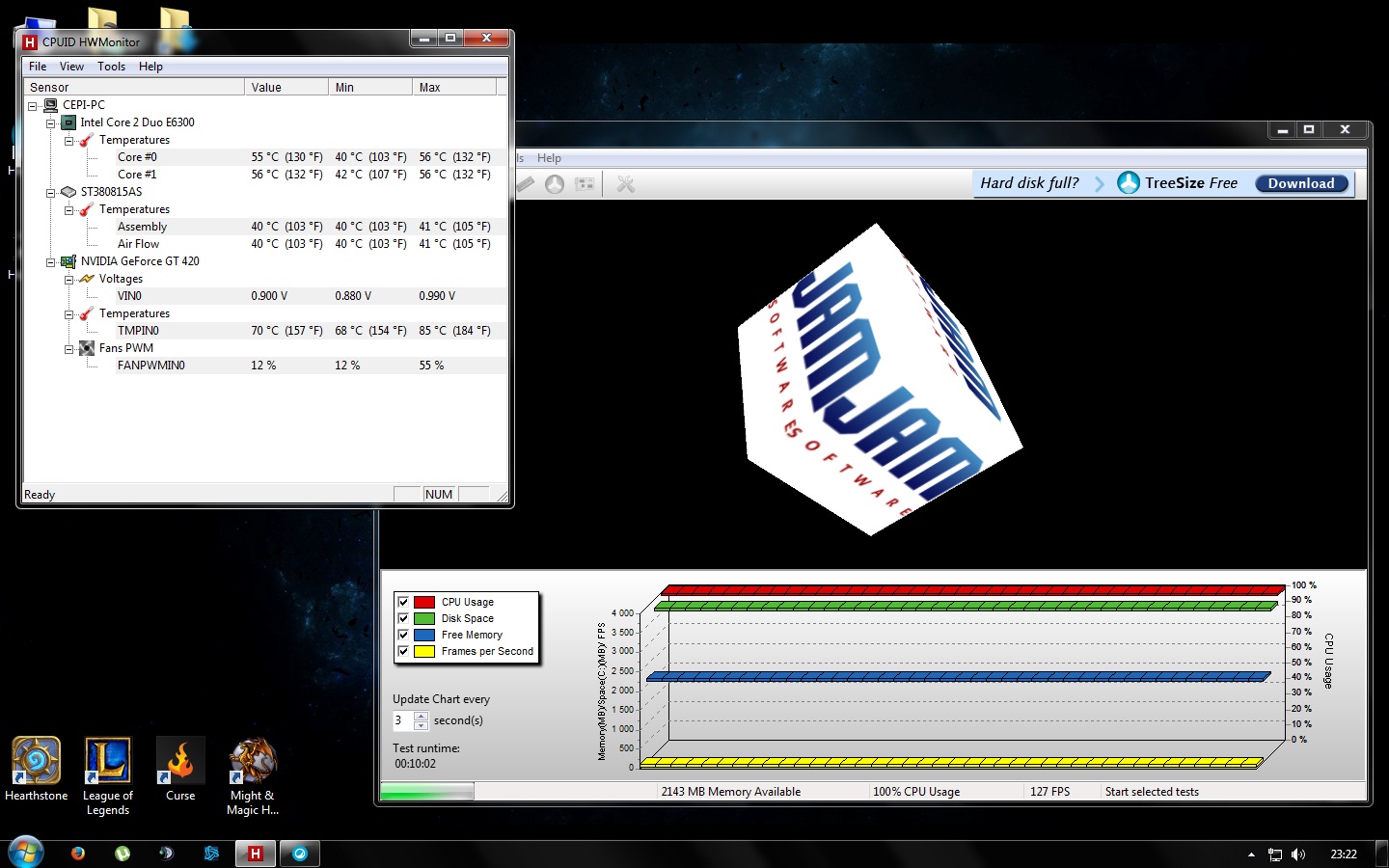Open the Battle.net icon in taskbar

tap(211, 854)
